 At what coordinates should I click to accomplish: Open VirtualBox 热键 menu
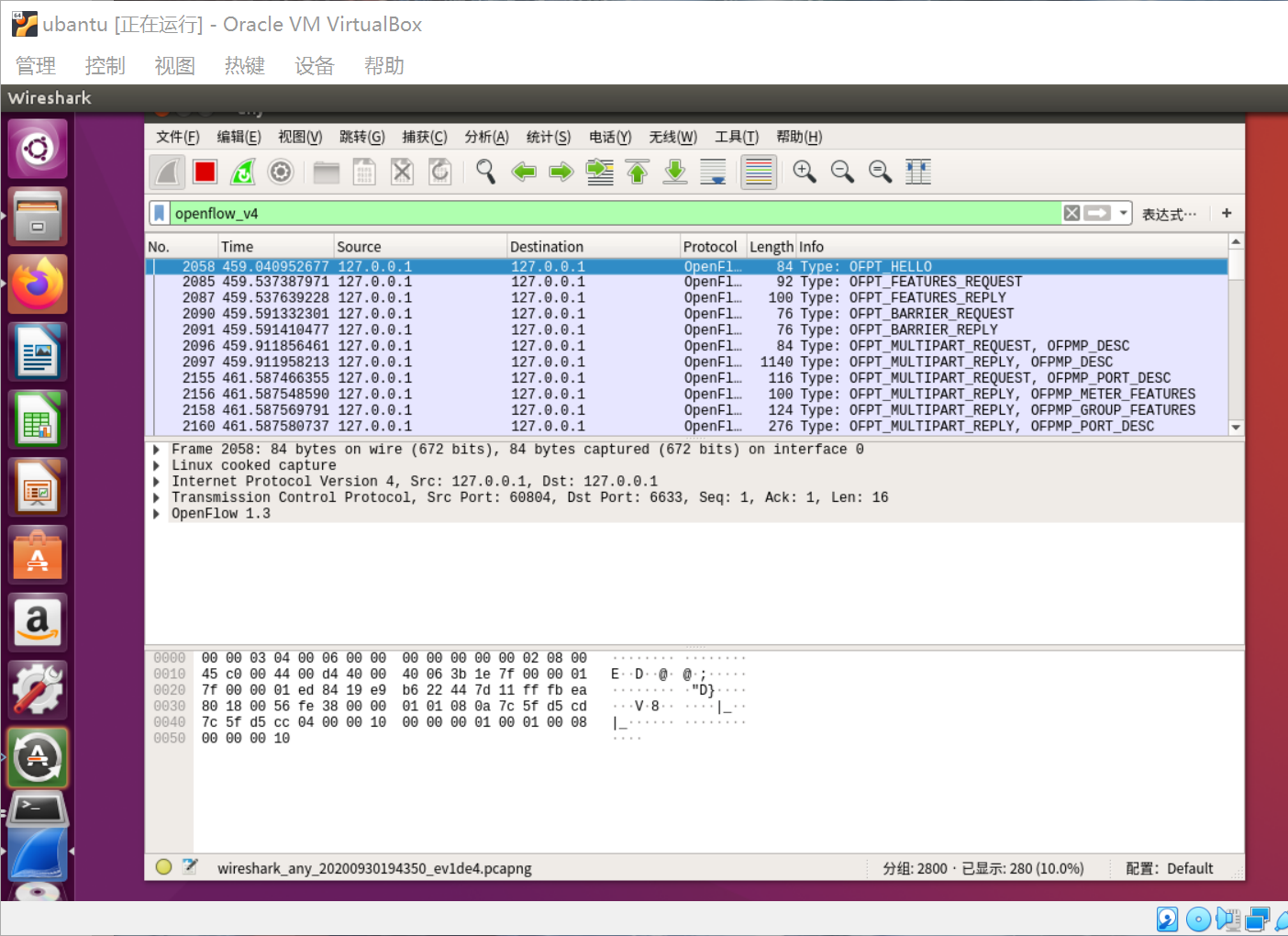tap(245, 66)
